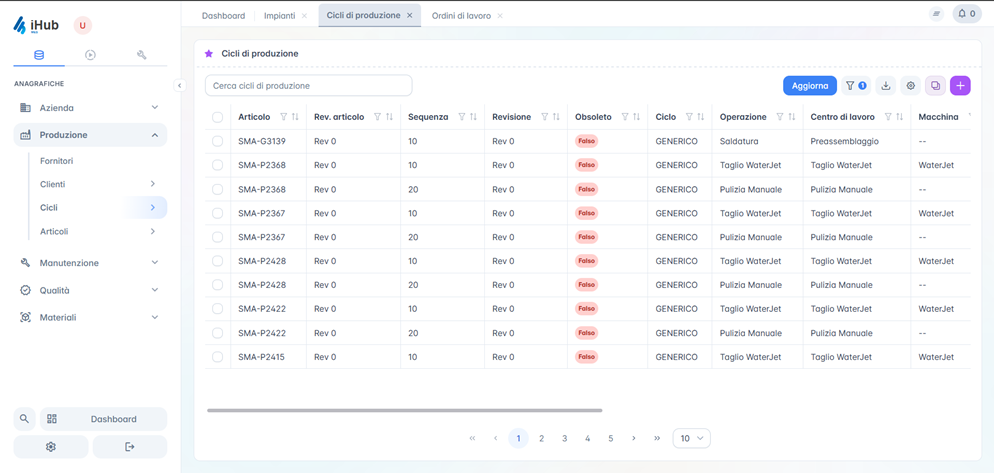
Task: Open the wrench tools sidebar tab
Action: pyautogui.click(x=141, y=55)
